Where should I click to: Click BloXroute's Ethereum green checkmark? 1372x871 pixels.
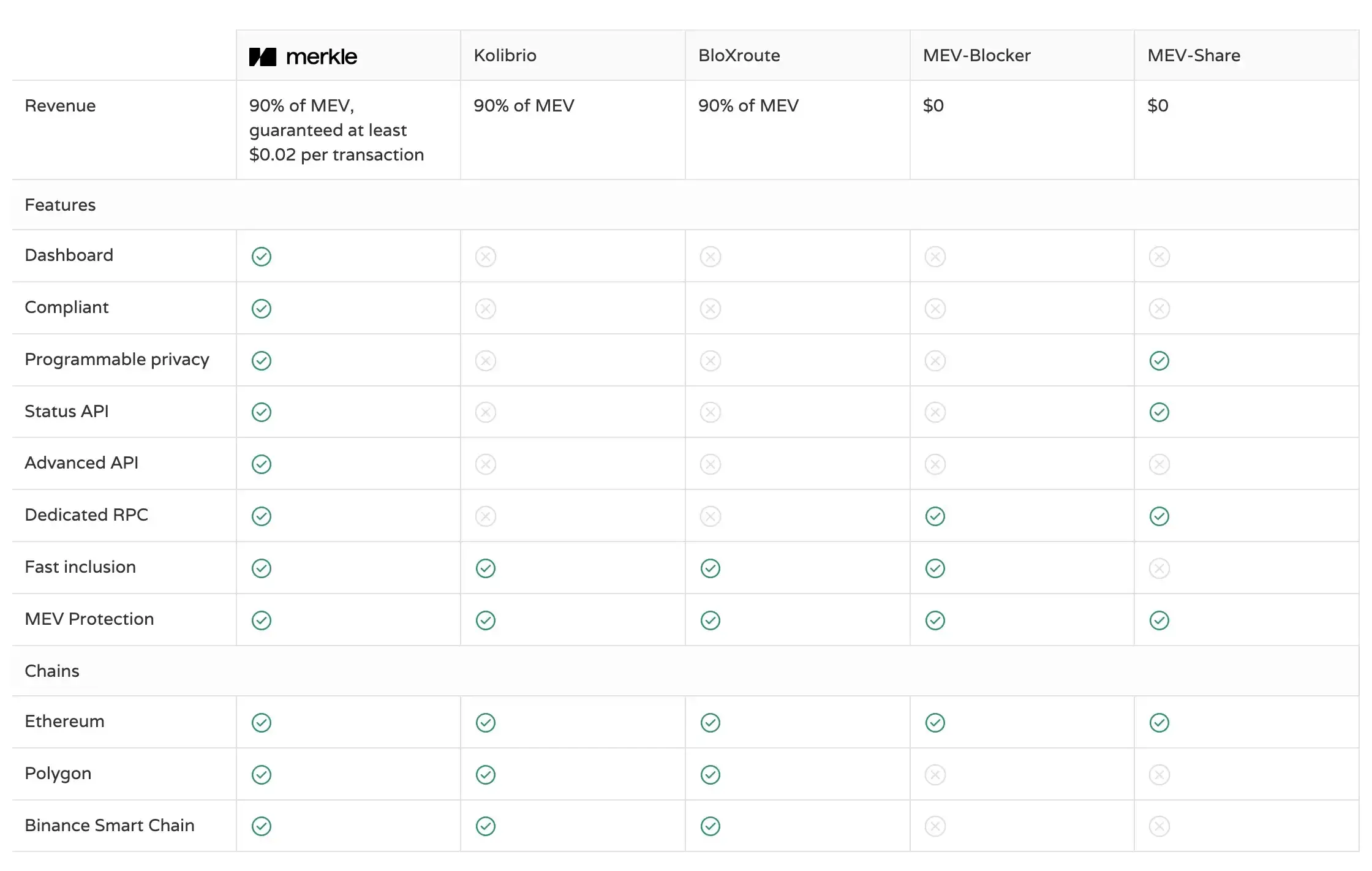point(710,723)
